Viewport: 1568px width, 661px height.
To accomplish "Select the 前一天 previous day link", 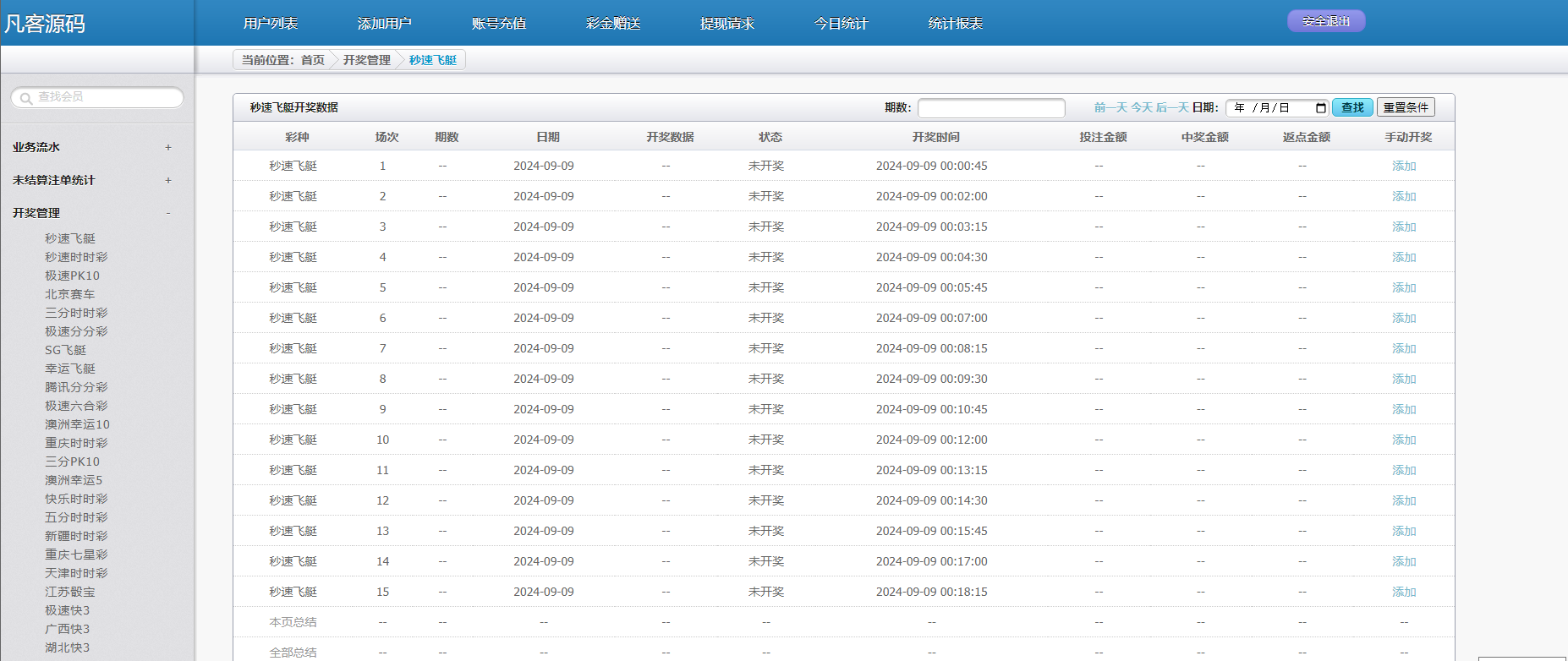I will pyautogui.click(x=1110, y=107).
